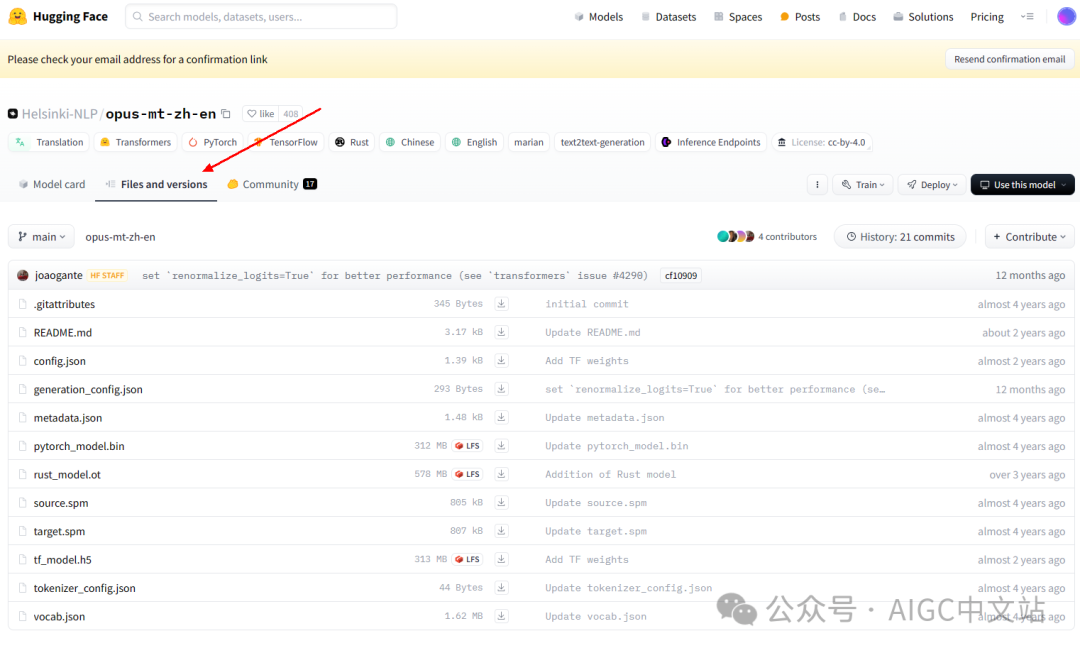Click the TensorFlow tag
Viewport: 1080px width, 653px height.
tap(286, 142)
